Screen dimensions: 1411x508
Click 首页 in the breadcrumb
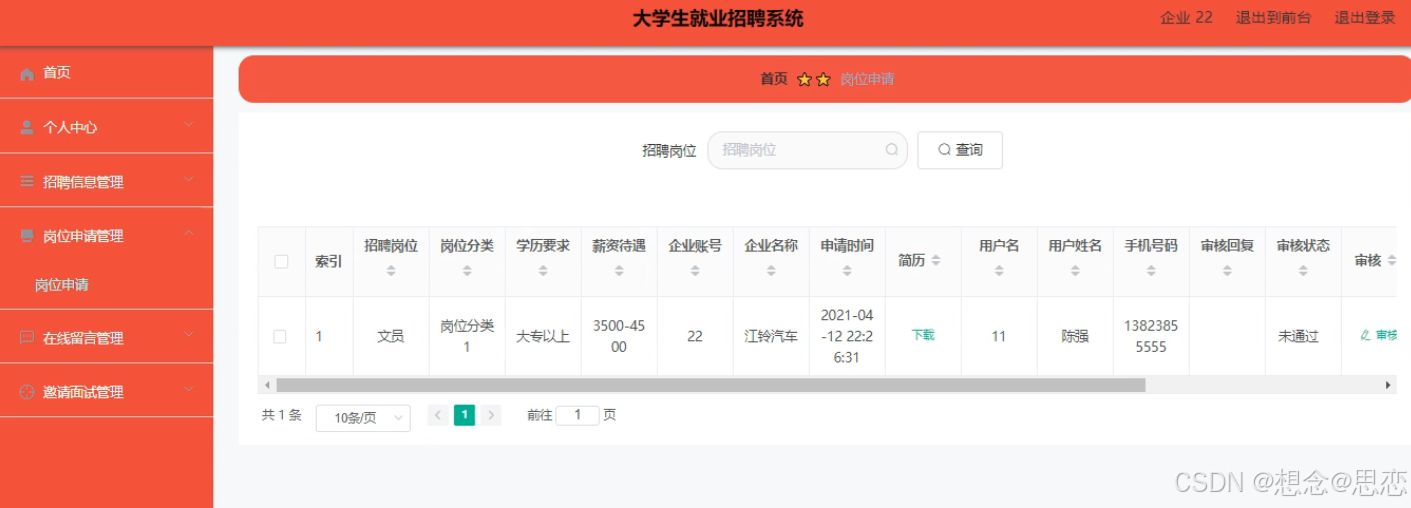tap(774, 79)
